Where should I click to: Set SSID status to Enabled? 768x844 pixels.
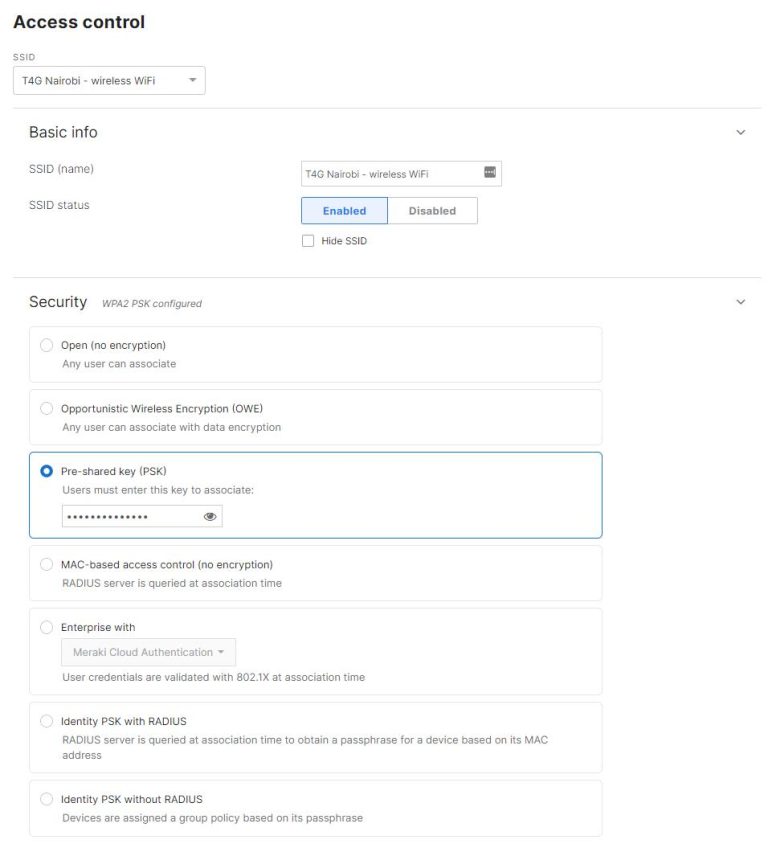[344, 210]
